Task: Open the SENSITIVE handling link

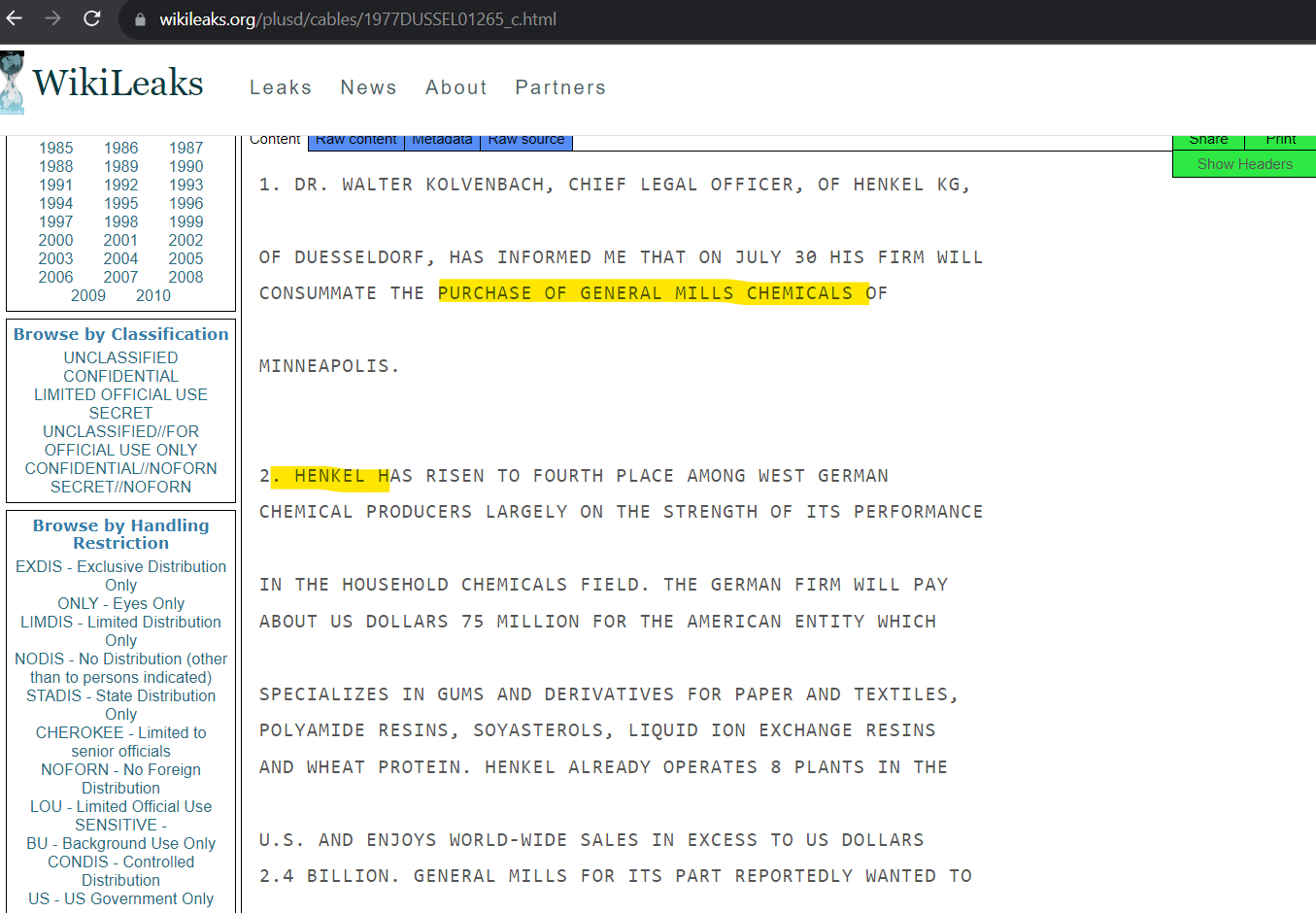Action: pyautogui.click(x=121, y=825)
